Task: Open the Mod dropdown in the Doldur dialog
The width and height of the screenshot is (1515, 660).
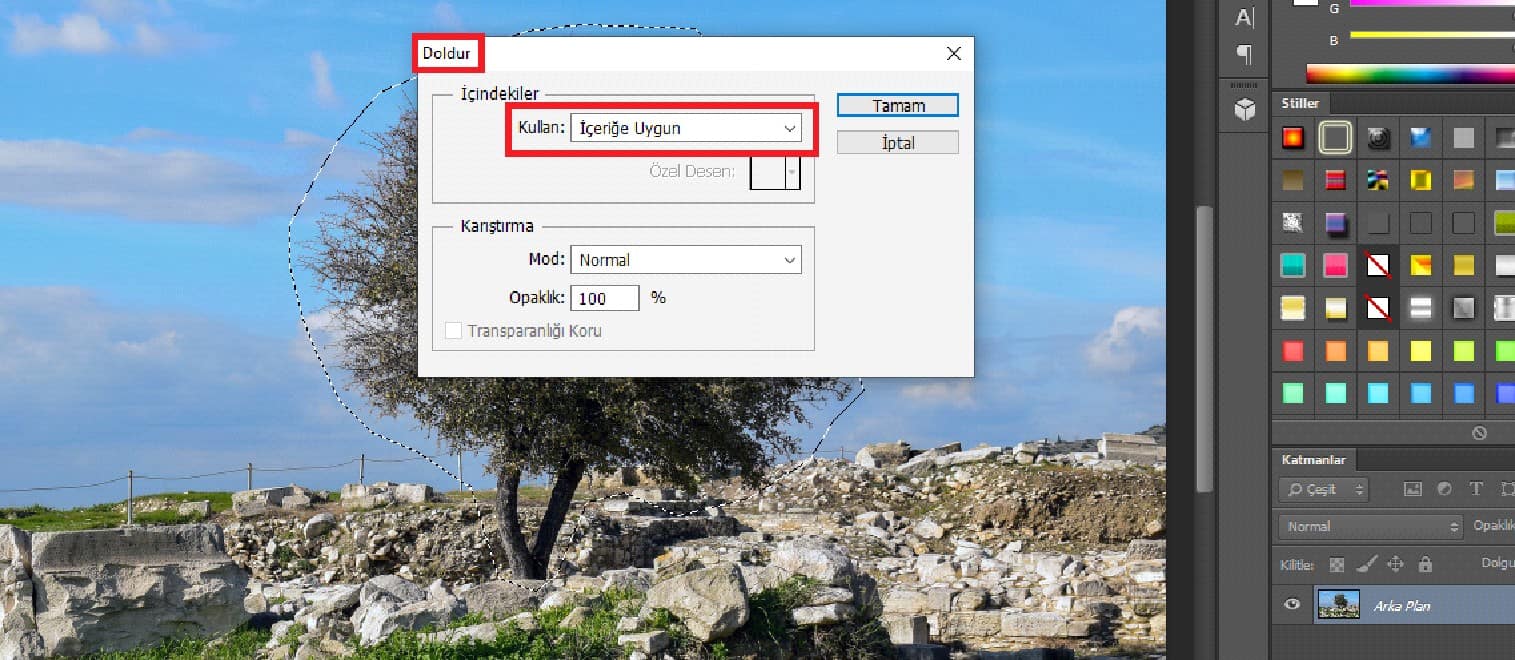Action: point(686,259)
